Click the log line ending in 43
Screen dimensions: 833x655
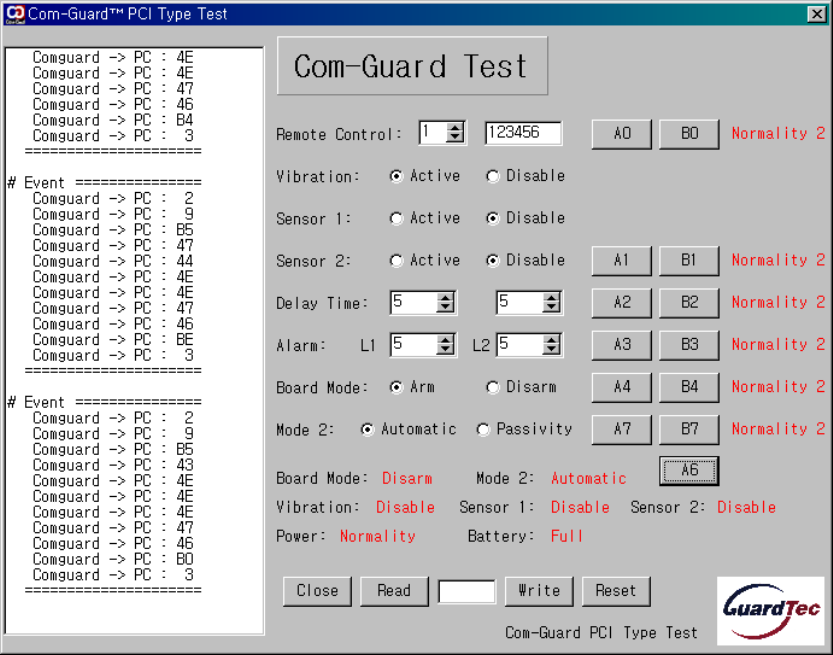(x=113, y=465)
